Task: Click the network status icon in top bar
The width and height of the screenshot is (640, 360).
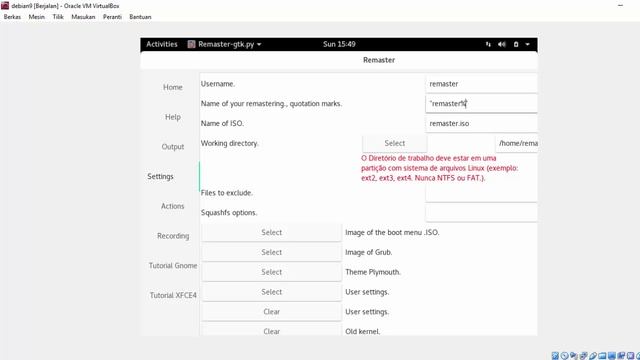Action: [x=488, y=44]
